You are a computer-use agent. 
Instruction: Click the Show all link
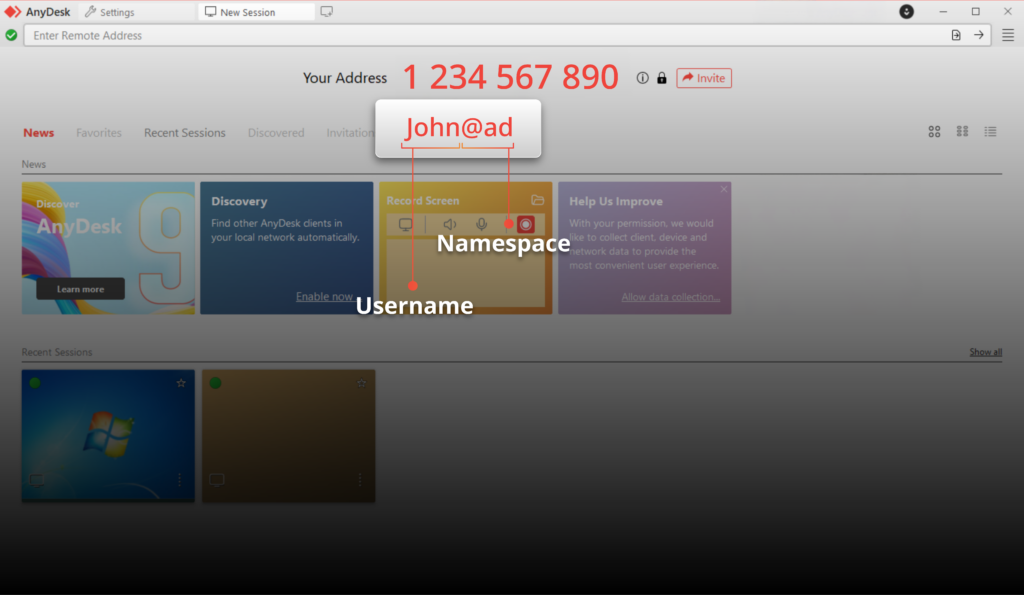pos(985,352)
